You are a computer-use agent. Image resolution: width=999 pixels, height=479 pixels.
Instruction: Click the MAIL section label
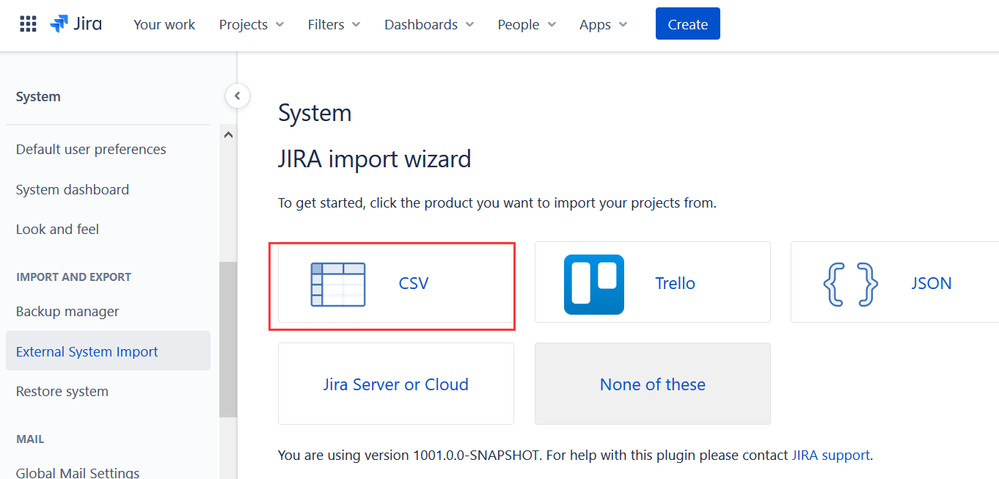click(30, 439)
